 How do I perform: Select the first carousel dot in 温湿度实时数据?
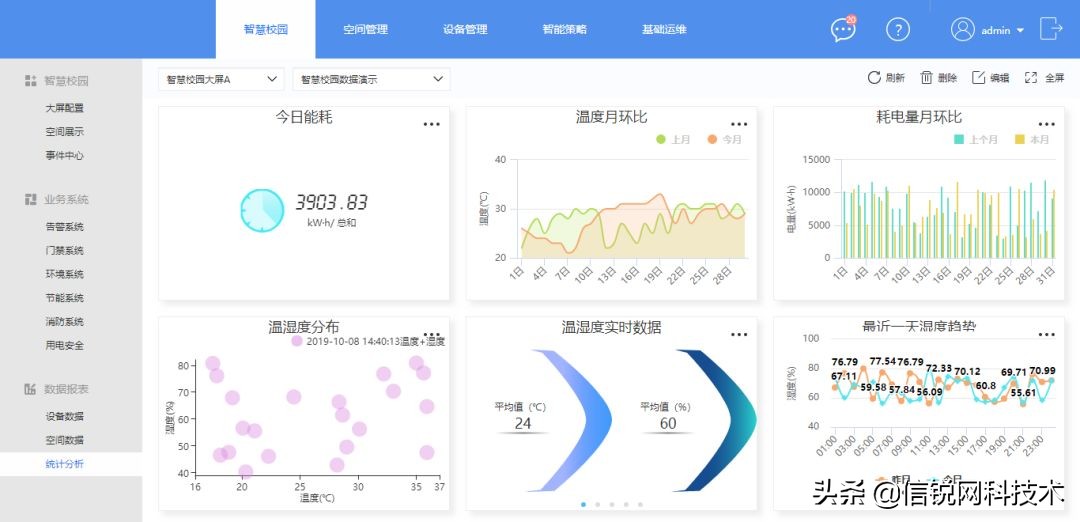(583, 504)
